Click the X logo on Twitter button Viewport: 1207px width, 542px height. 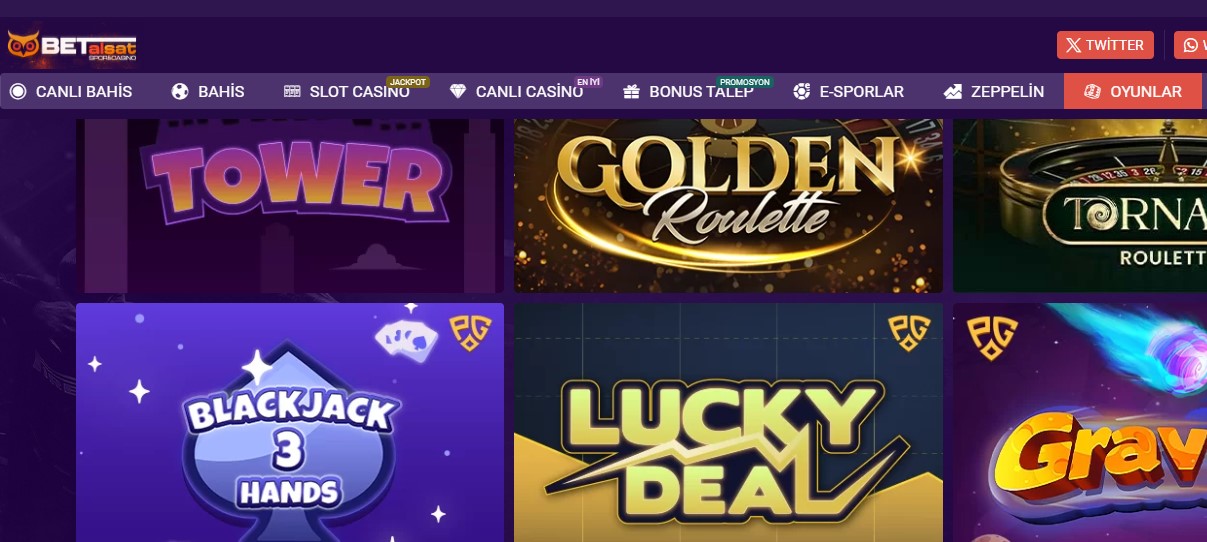pos(1073,45)
